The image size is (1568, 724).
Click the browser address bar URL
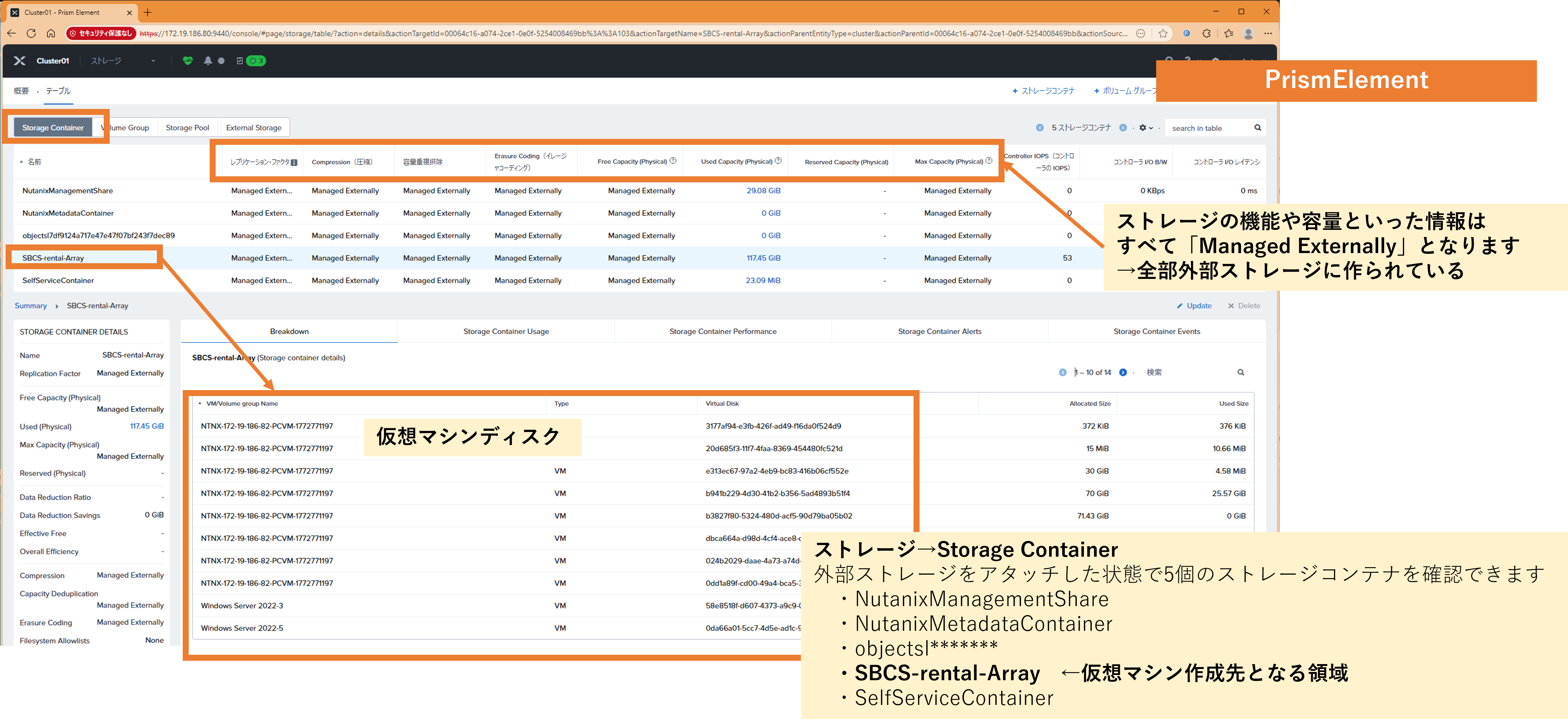(633, 33)
